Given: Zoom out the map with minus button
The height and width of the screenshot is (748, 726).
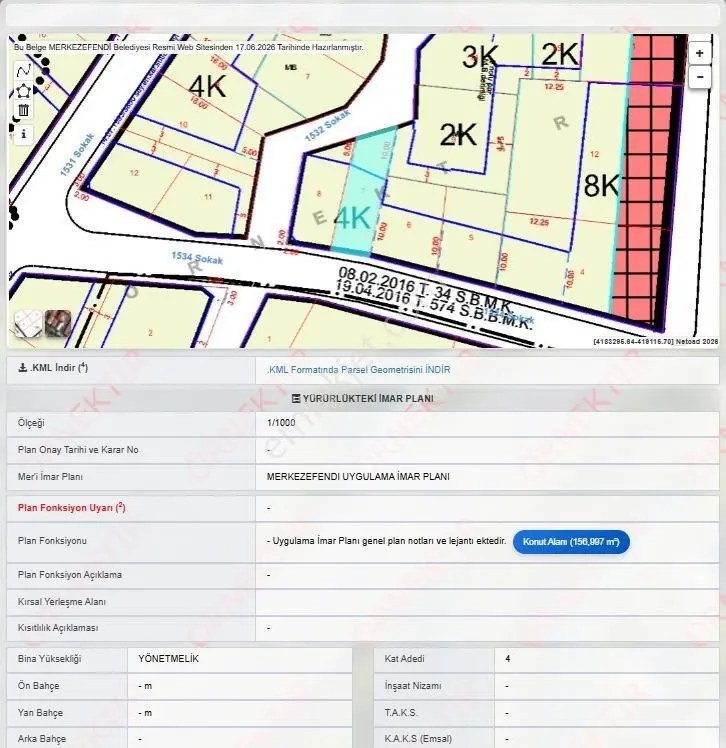Looking at the screenshot, I should [699, 76].
